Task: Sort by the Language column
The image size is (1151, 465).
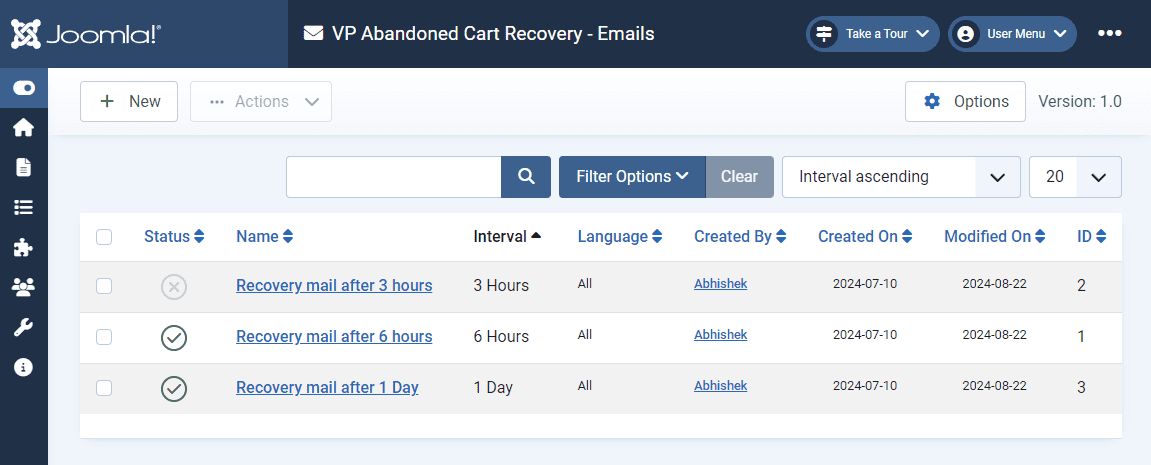Action: (620, 237)
